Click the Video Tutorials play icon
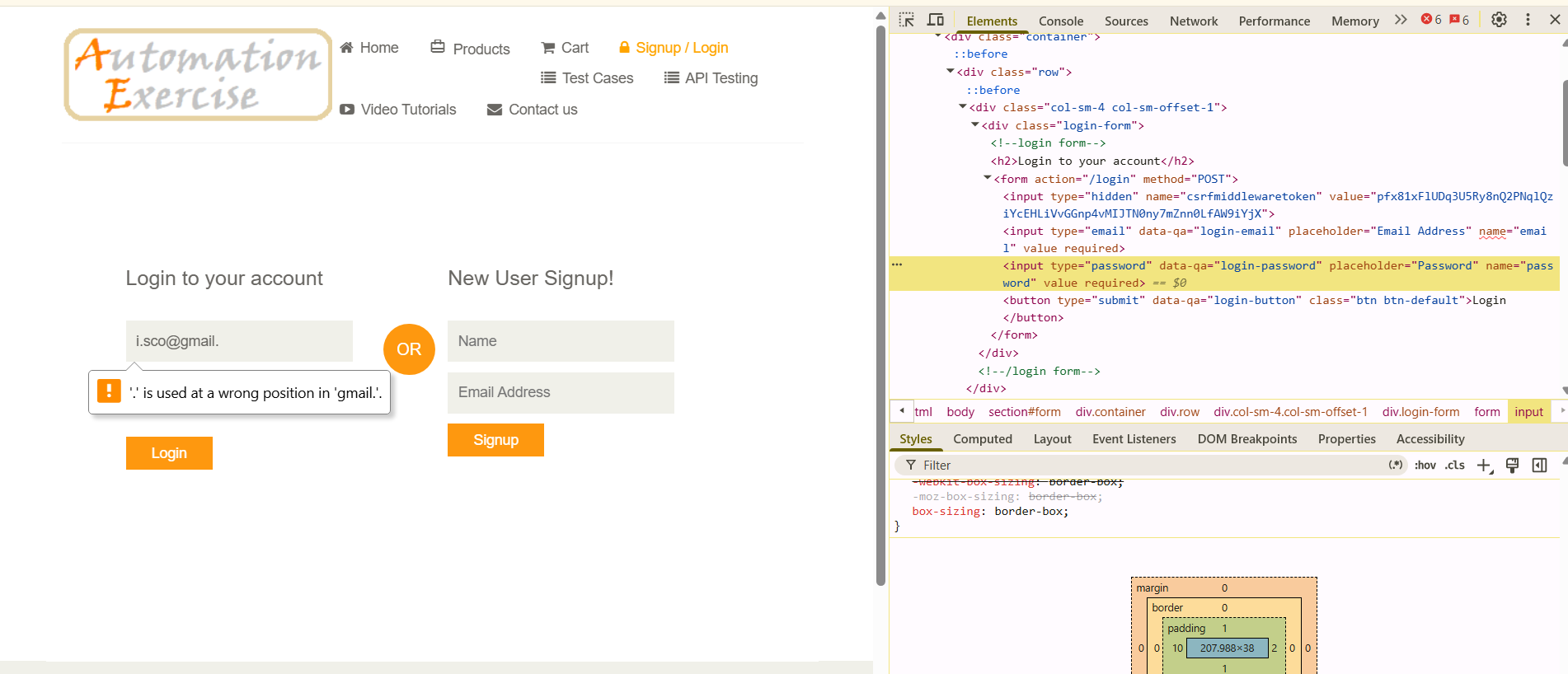 pyautogui.click(x=347, y=110)
